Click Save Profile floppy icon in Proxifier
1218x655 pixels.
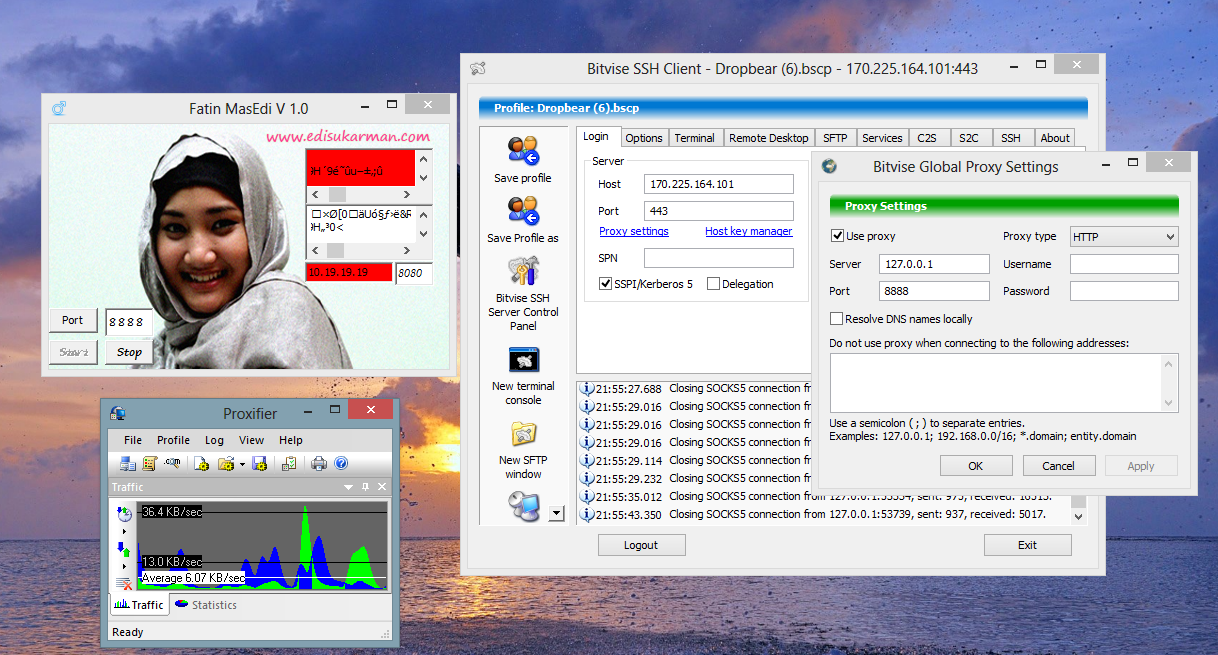coord(259,463)
